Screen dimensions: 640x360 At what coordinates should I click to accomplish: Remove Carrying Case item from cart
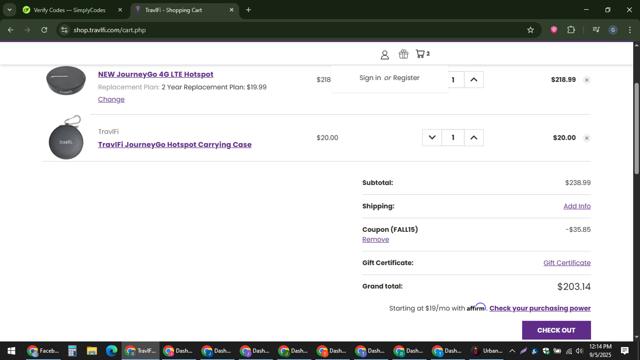pos(587,138)
